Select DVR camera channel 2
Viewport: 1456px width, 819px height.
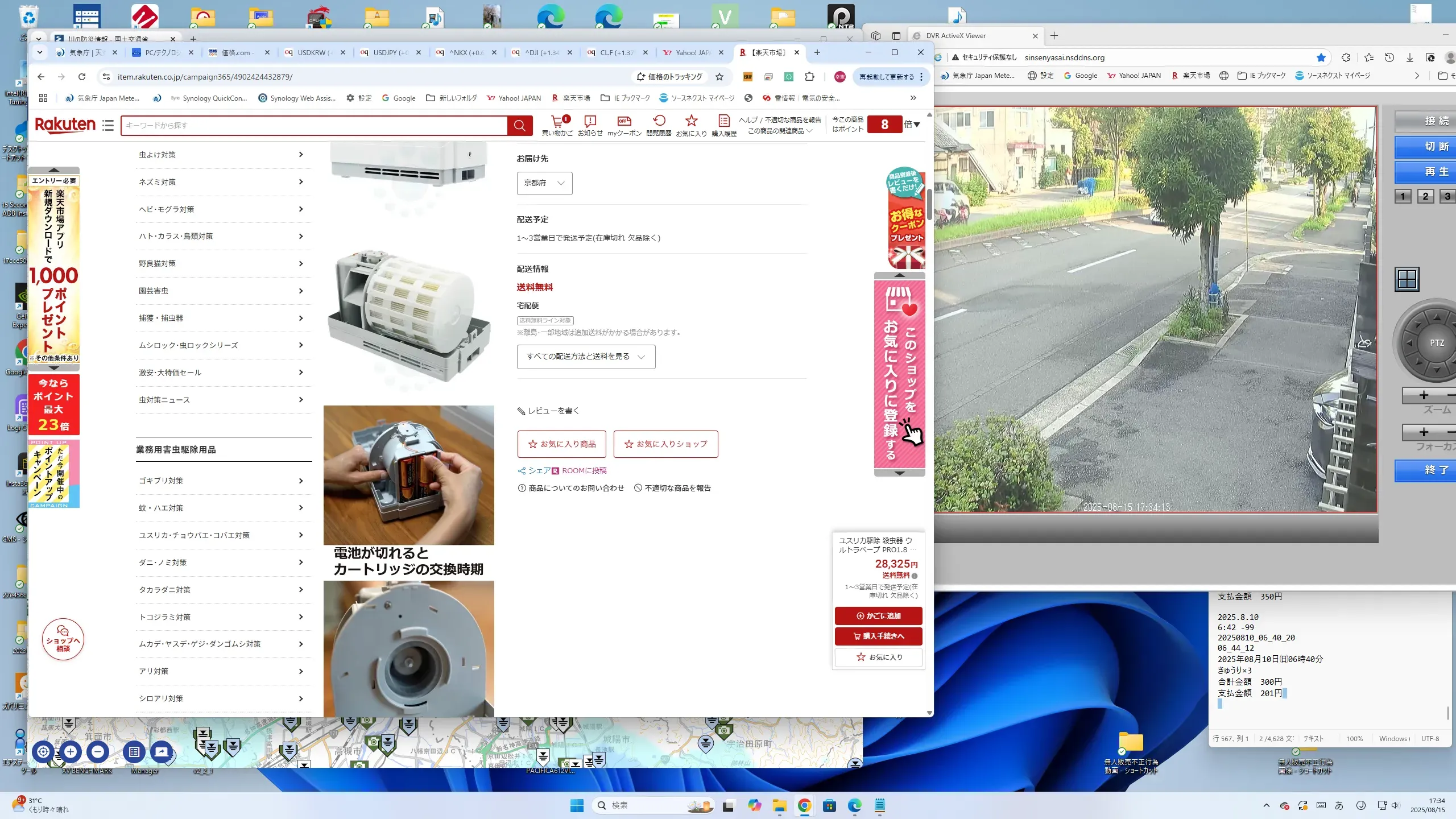(1425, 197)
